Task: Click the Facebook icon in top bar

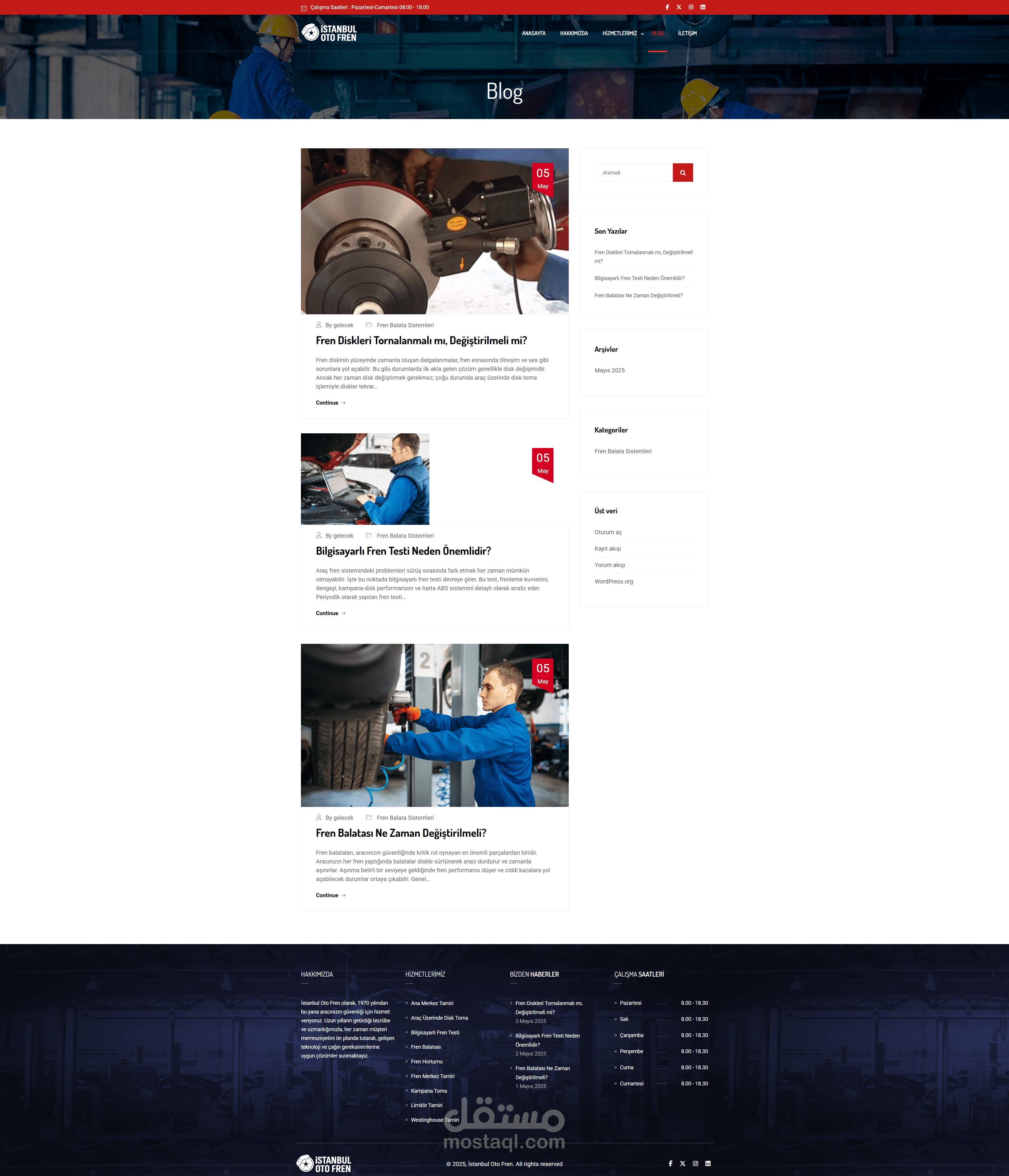Action: [667, 7]
